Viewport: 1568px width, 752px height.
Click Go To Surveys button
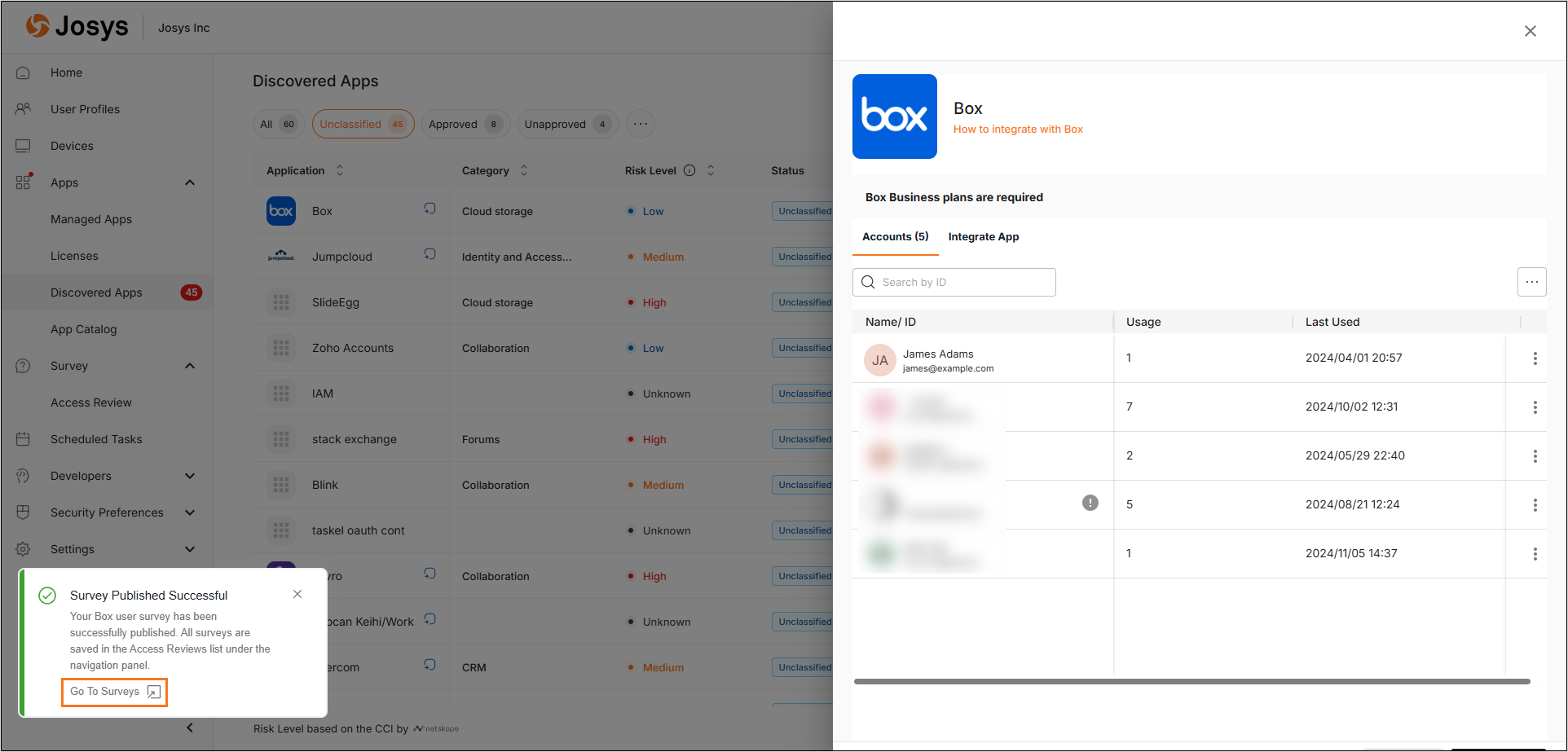click(x=114, y=692)
